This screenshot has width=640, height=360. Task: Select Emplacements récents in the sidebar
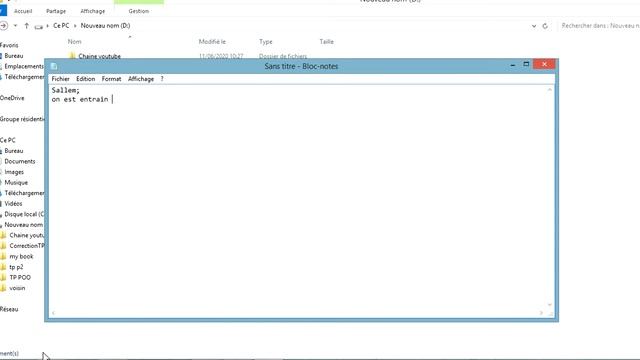(x=24, y=66)
